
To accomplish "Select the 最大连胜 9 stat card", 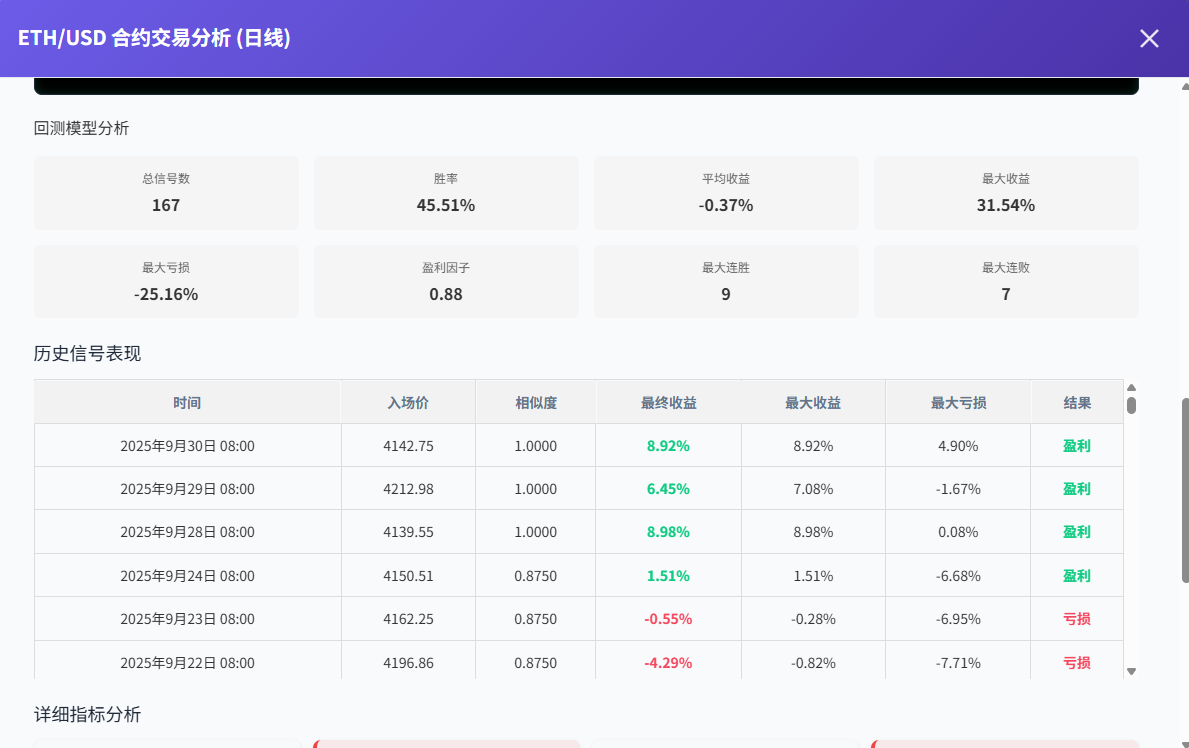I will click(x=726, y=282).
